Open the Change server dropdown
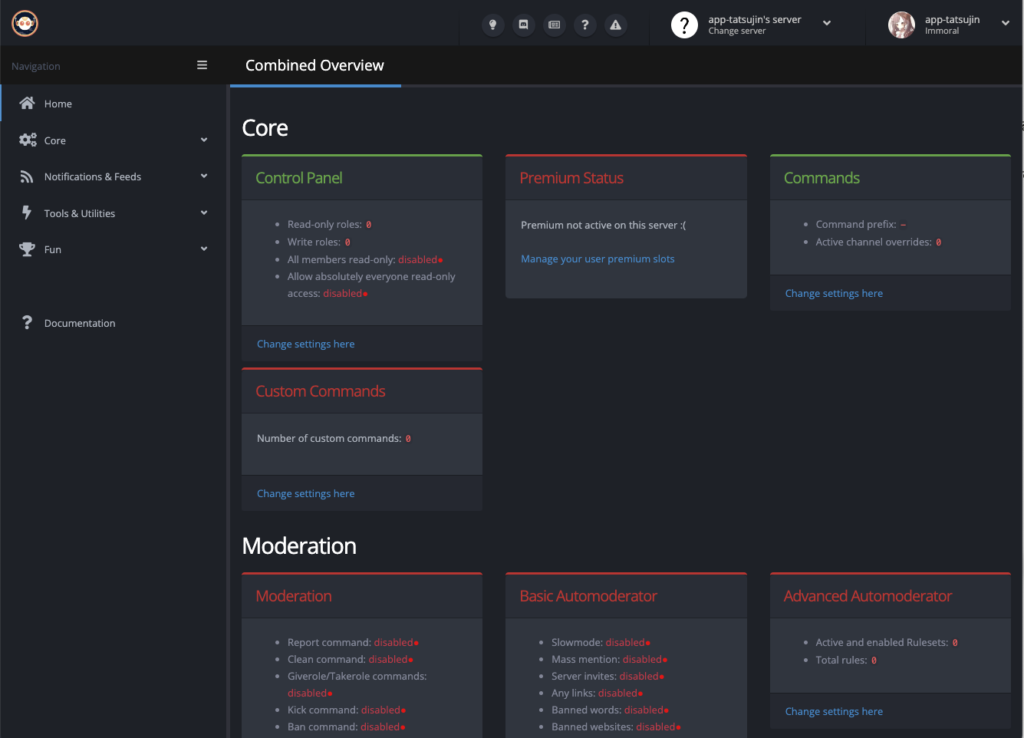The height and width of the screenshot is (738, 1024). tap(826, 24)
